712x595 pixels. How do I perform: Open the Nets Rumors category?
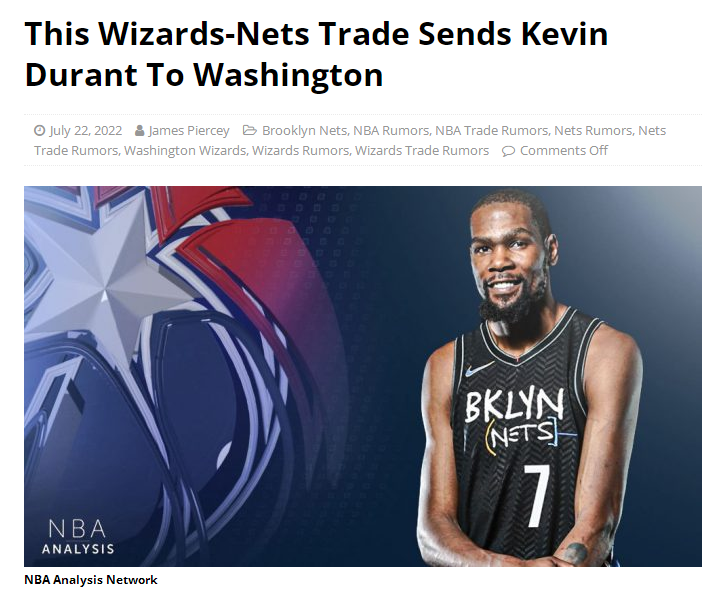pos(593,131)
